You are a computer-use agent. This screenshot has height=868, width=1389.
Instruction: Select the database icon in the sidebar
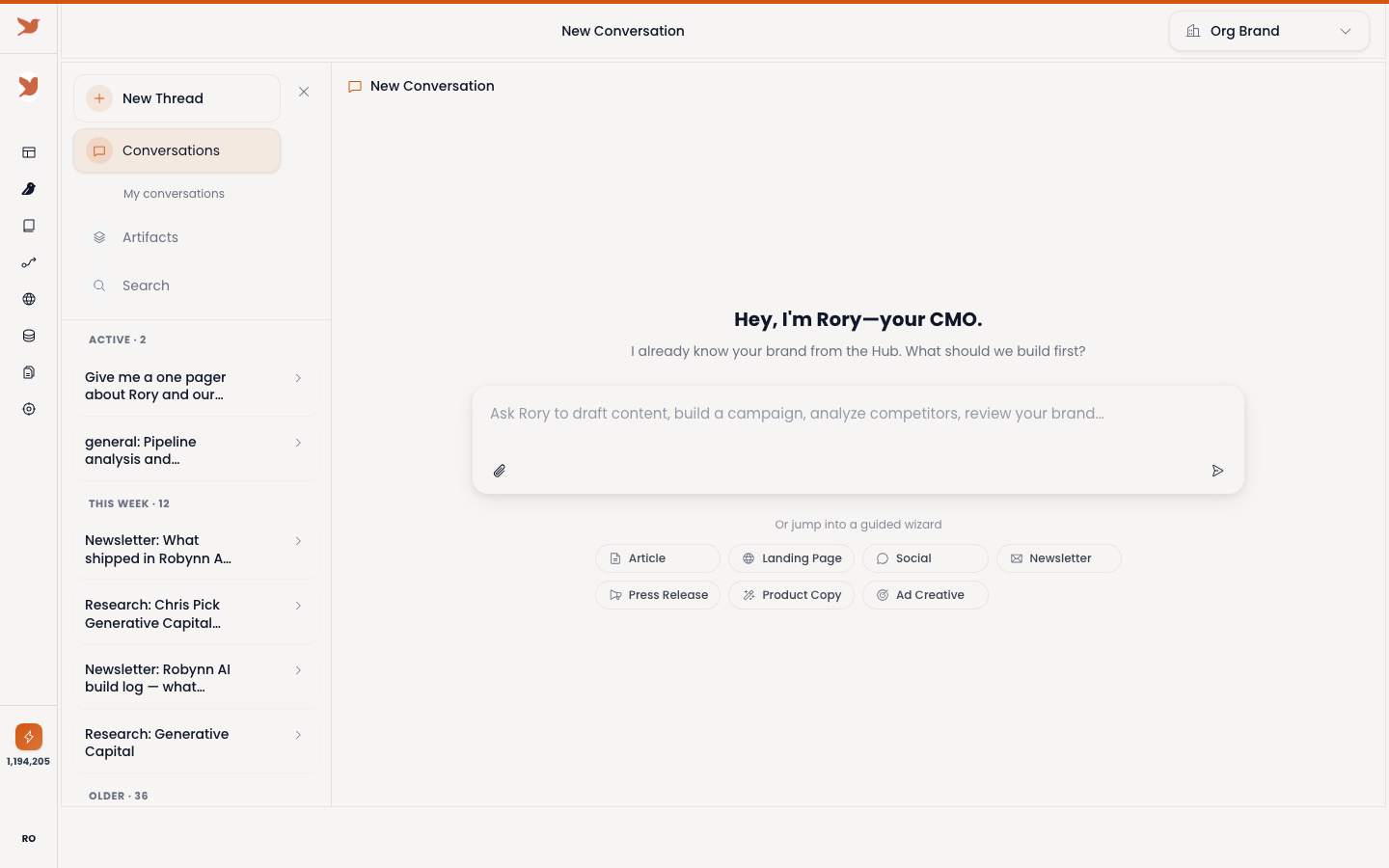[x=29, y=336]
